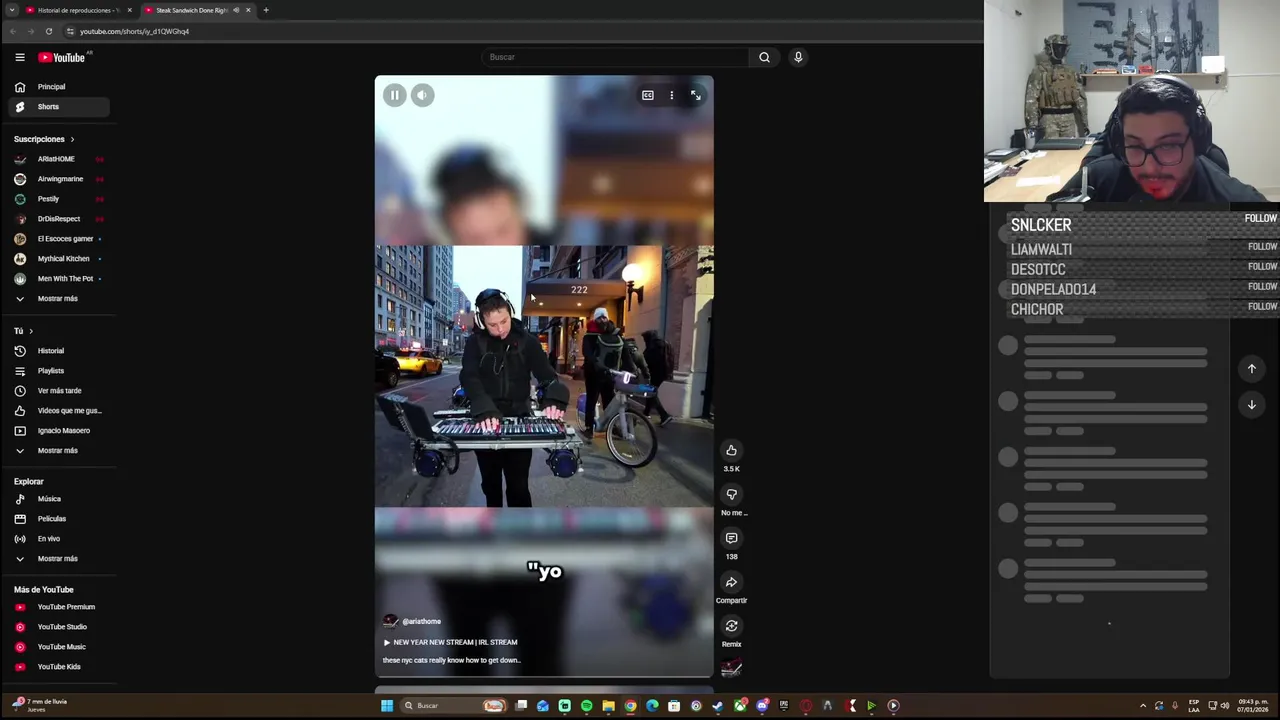Open En vivo under Explorar
Image resolution: width=1280 pixels, height=720 pixels.
pyautogui.click(x=57, y=539)
